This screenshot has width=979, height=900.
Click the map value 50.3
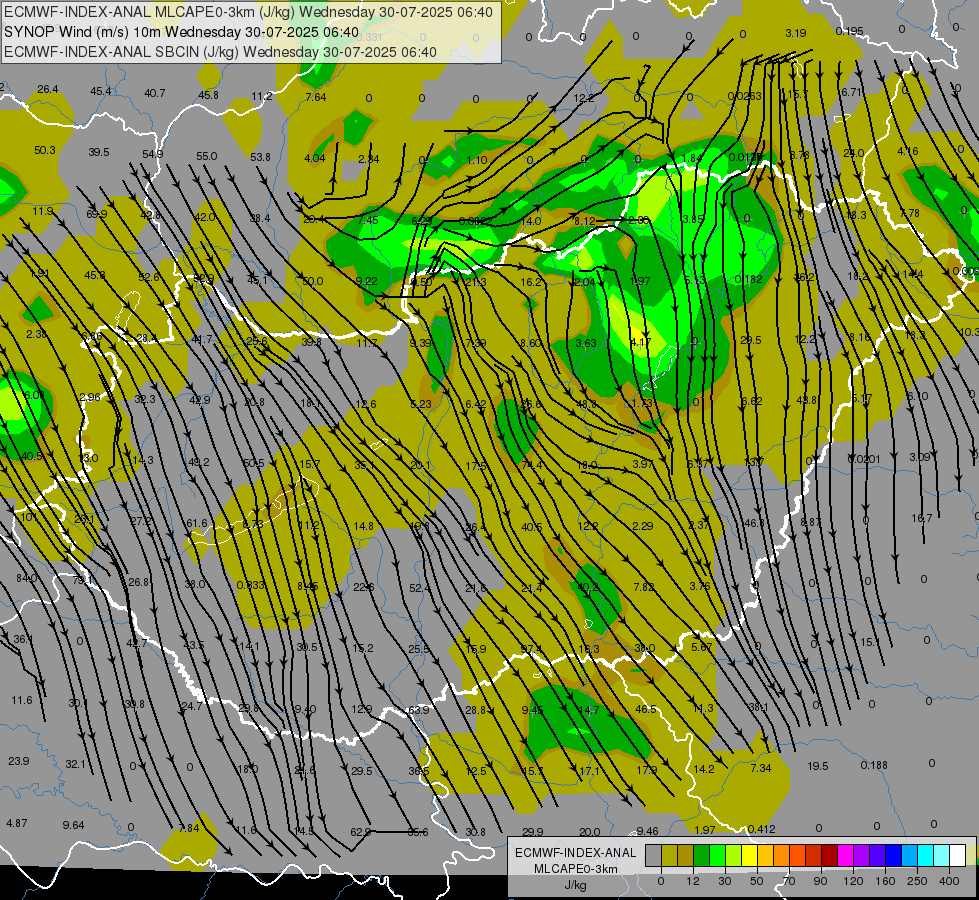click(x=44, y=150)
